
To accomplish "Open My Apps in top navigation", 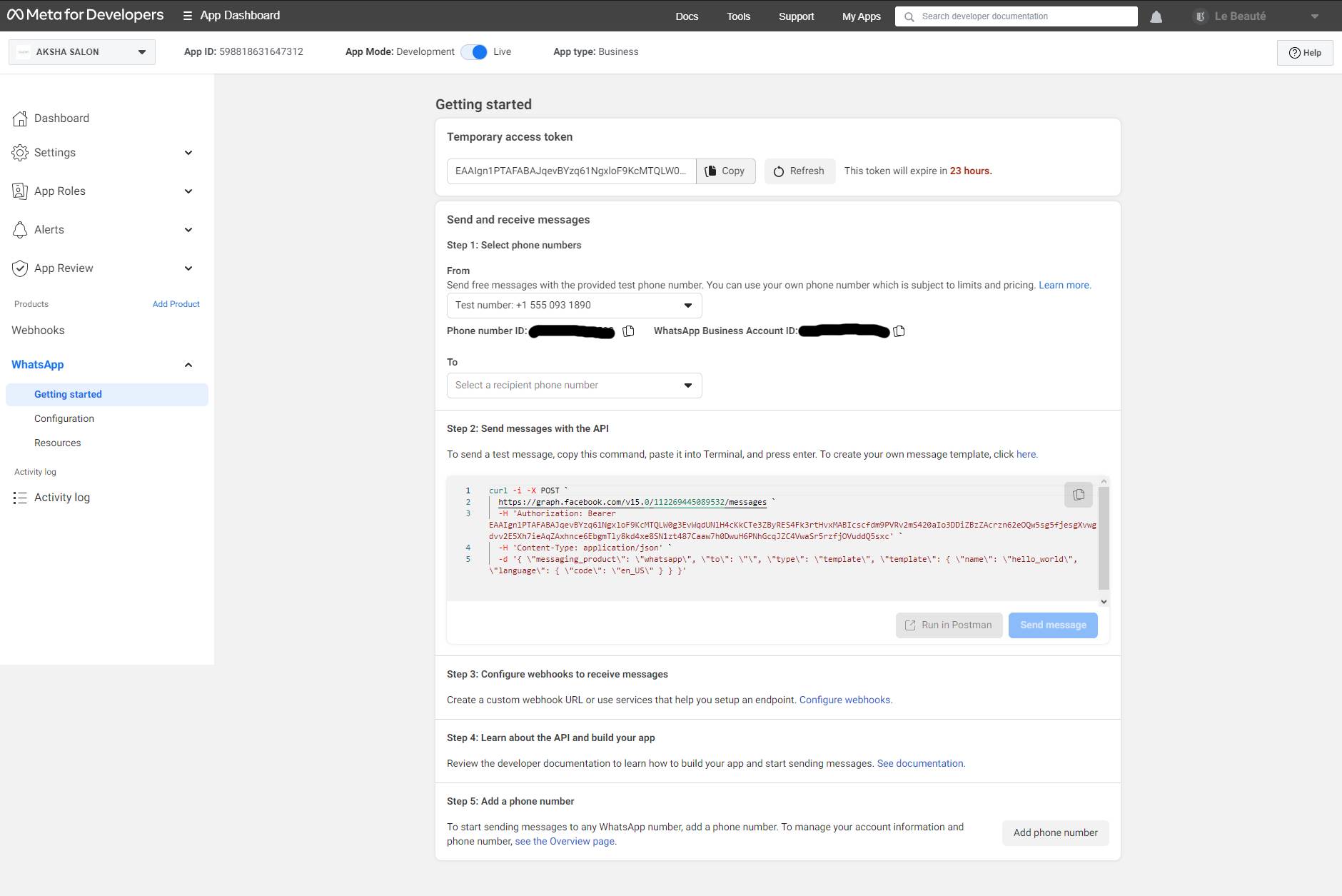I will point(862,16).
